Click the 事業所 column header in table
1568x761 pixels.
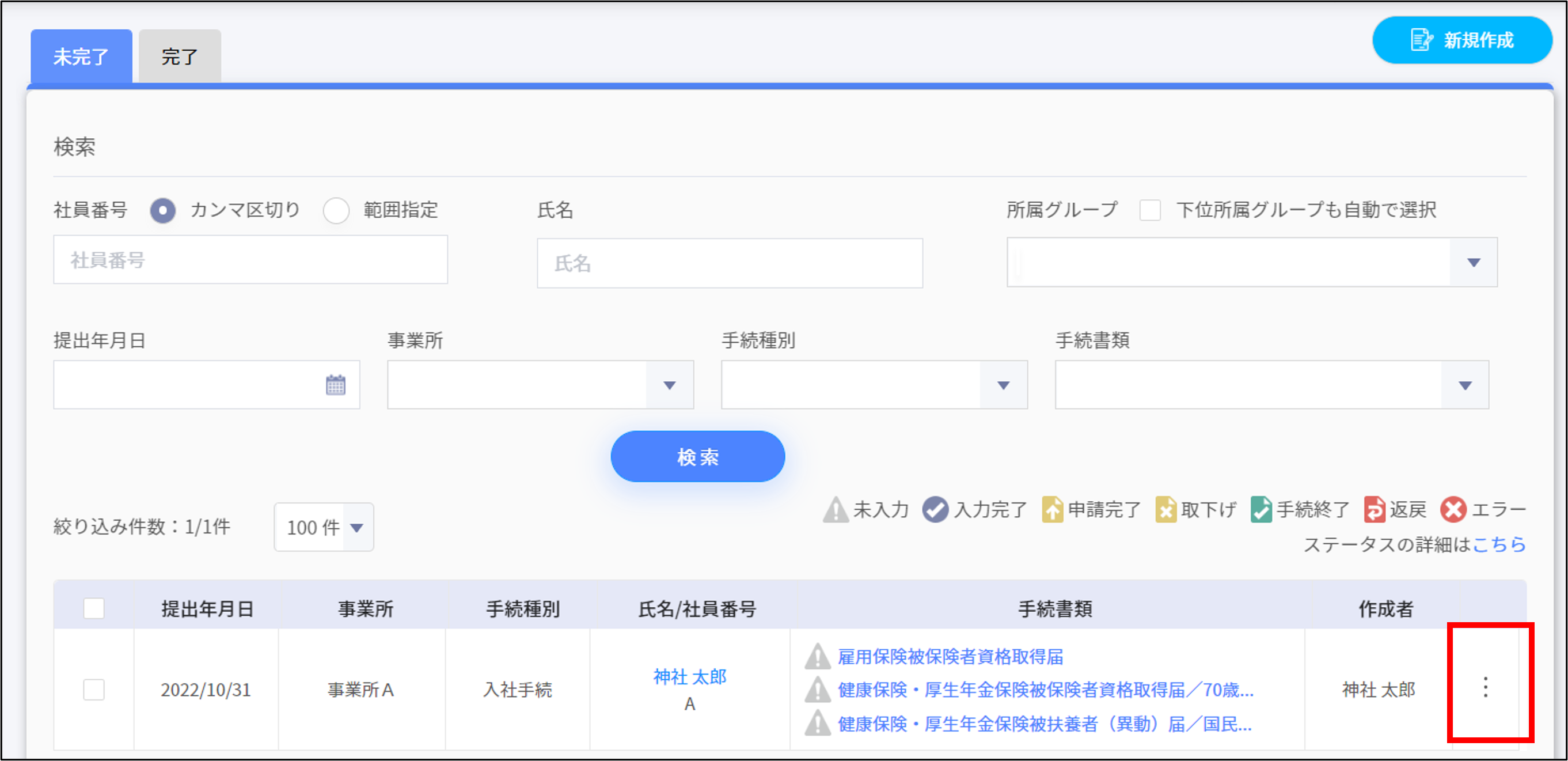click(365, 608)
